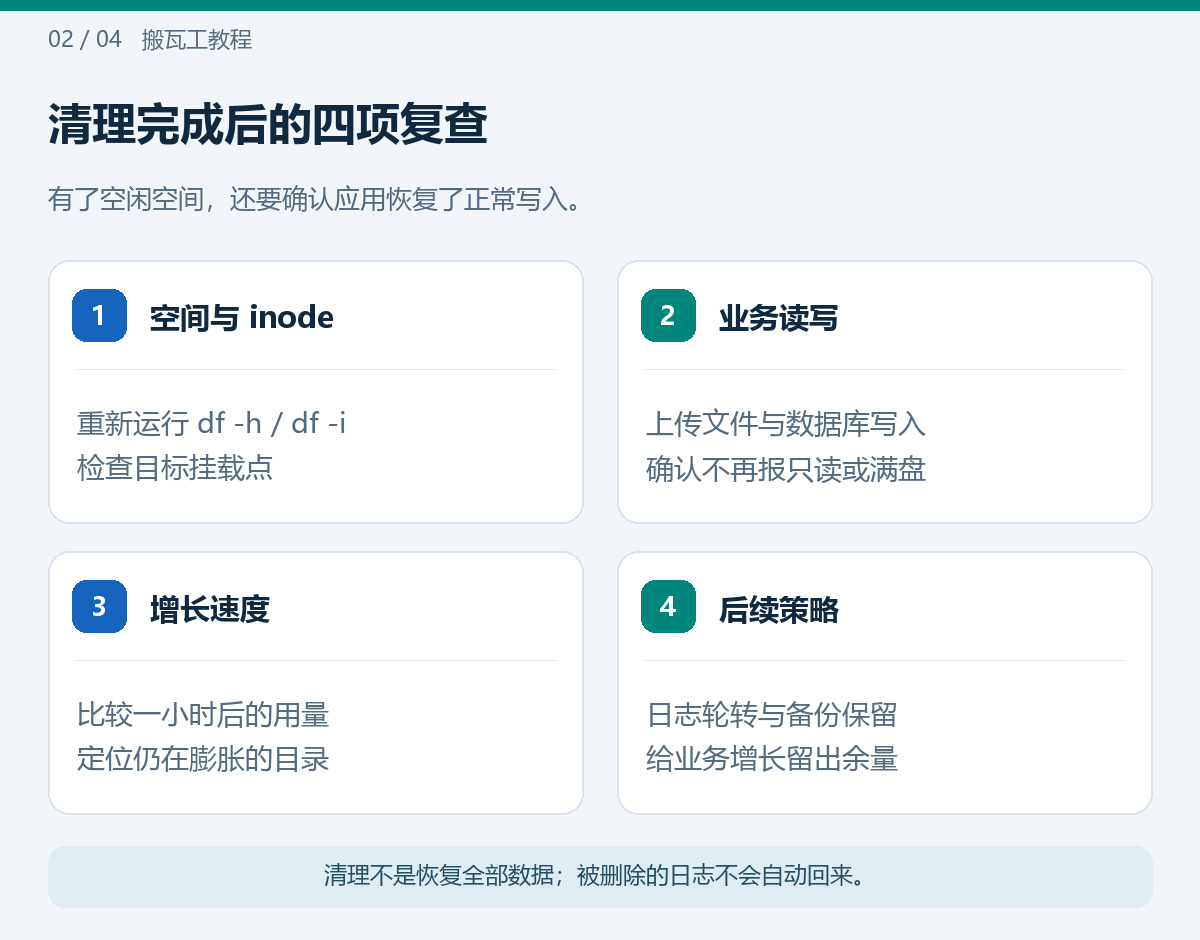Click the green number 2 badge
The height and width of the screenshot is (940, 1200).
click(668, 315)
